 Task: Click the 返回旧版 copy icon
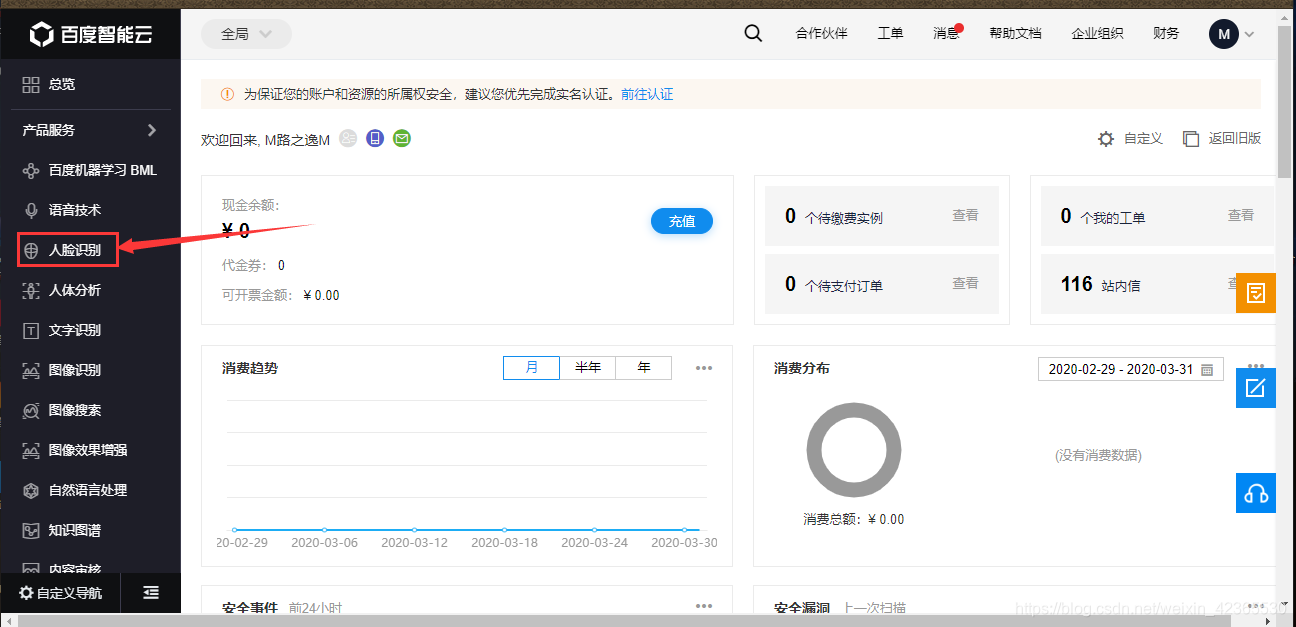tap(1191, 139)
